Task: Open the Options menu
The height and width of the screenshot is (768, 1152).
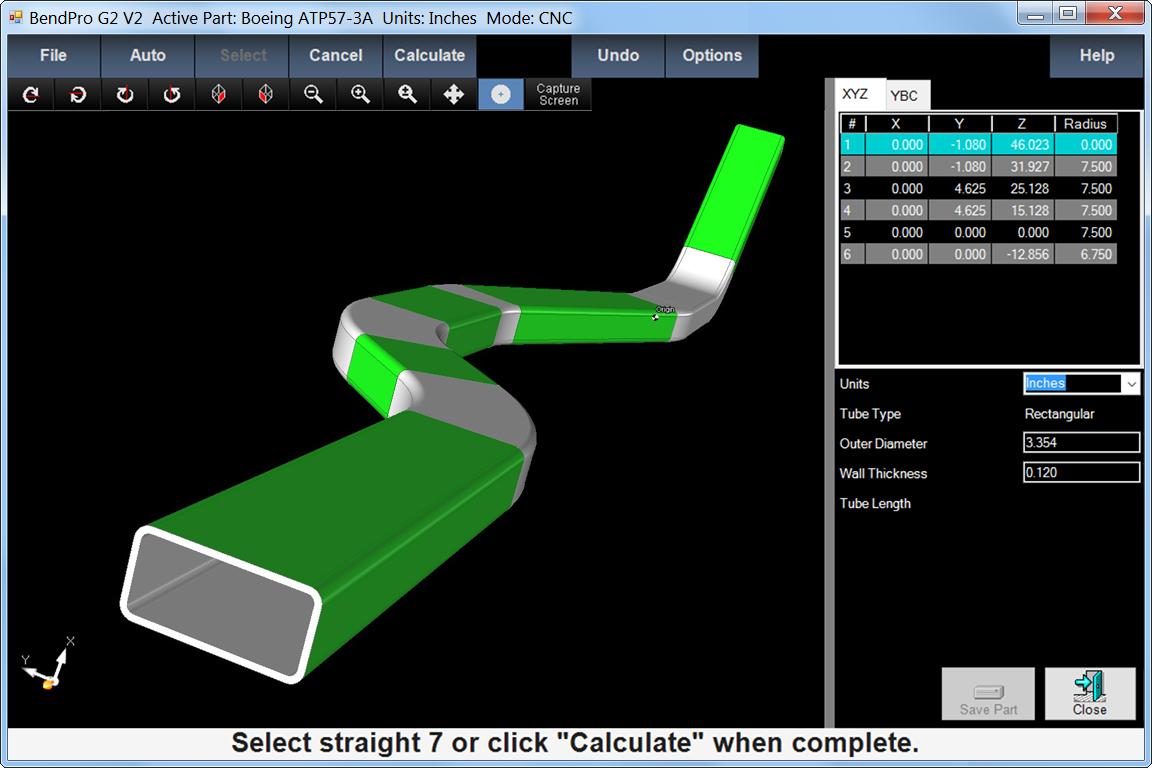Action: [x=712, y=55]
